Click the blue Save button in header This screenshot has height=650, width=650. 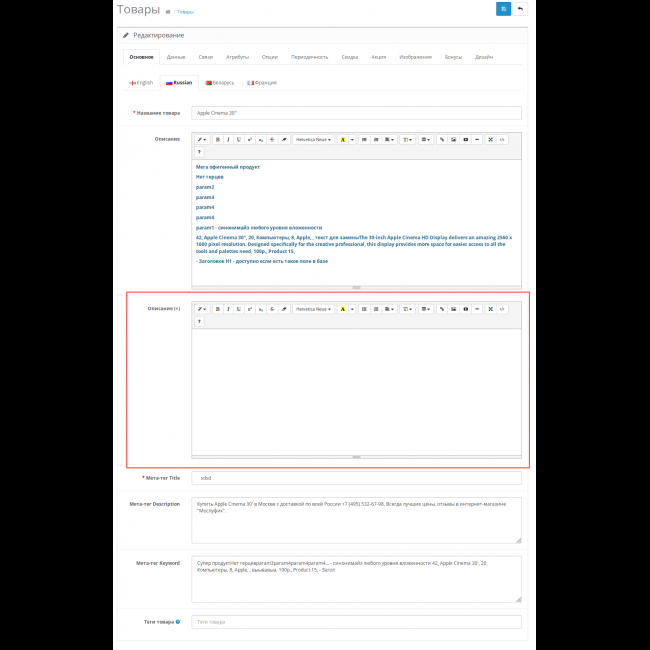click(503, 9)
